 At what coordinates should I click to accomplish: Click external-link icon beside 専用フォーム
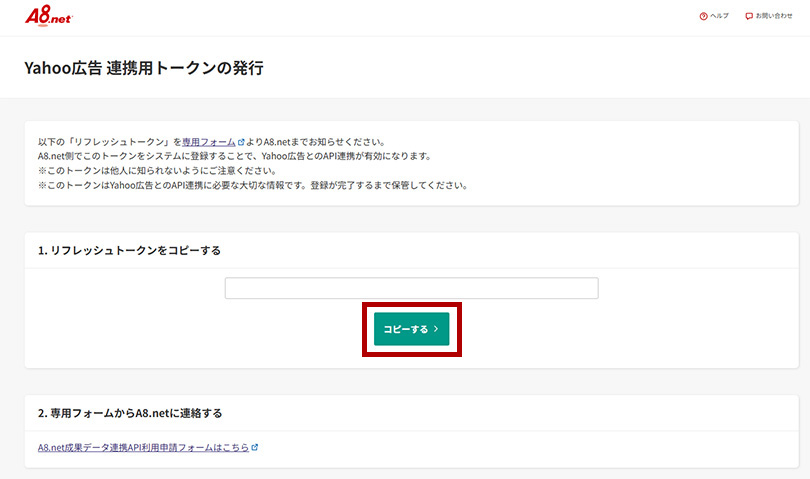tap(241, 142)
